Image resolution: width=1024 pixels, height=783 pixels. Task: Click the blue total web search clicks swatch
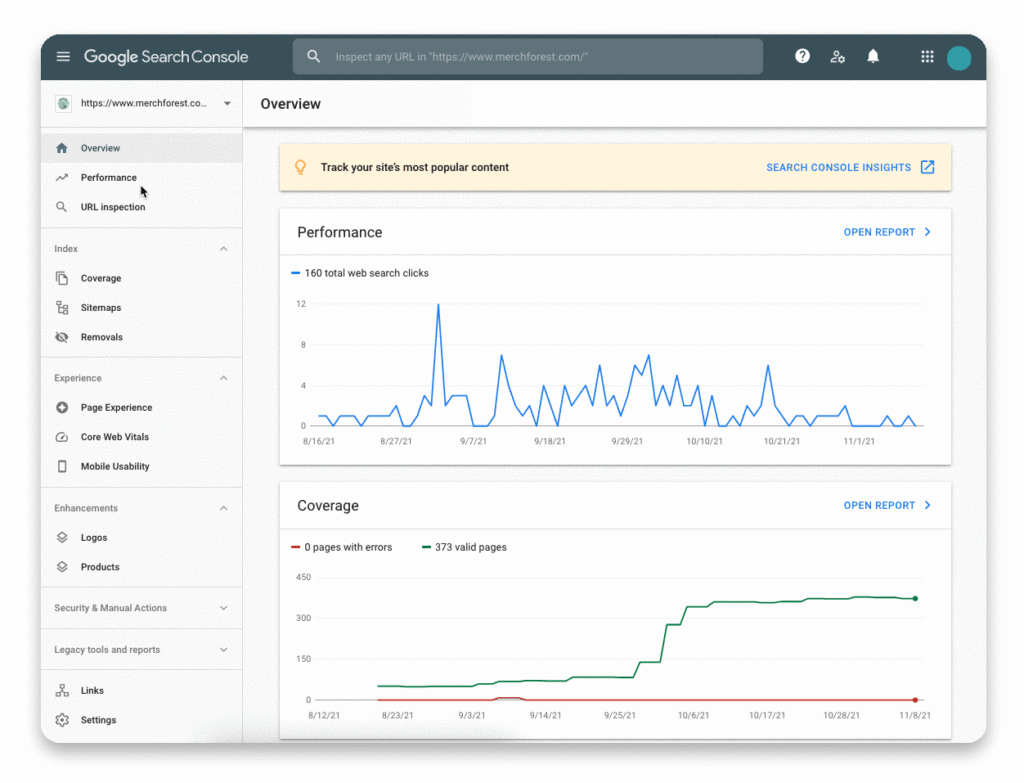tap(296, 273)
